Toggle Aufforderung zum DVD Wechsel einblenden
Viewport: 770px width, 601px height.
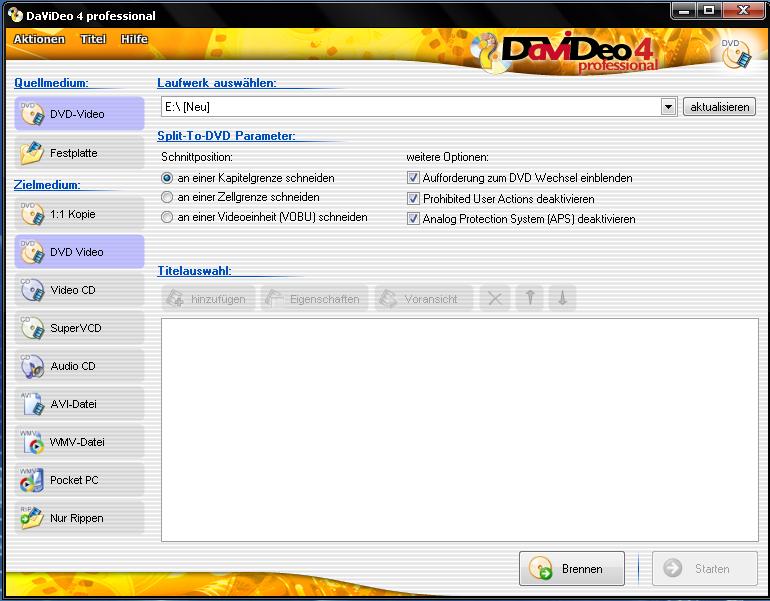[x=413, y=178]
